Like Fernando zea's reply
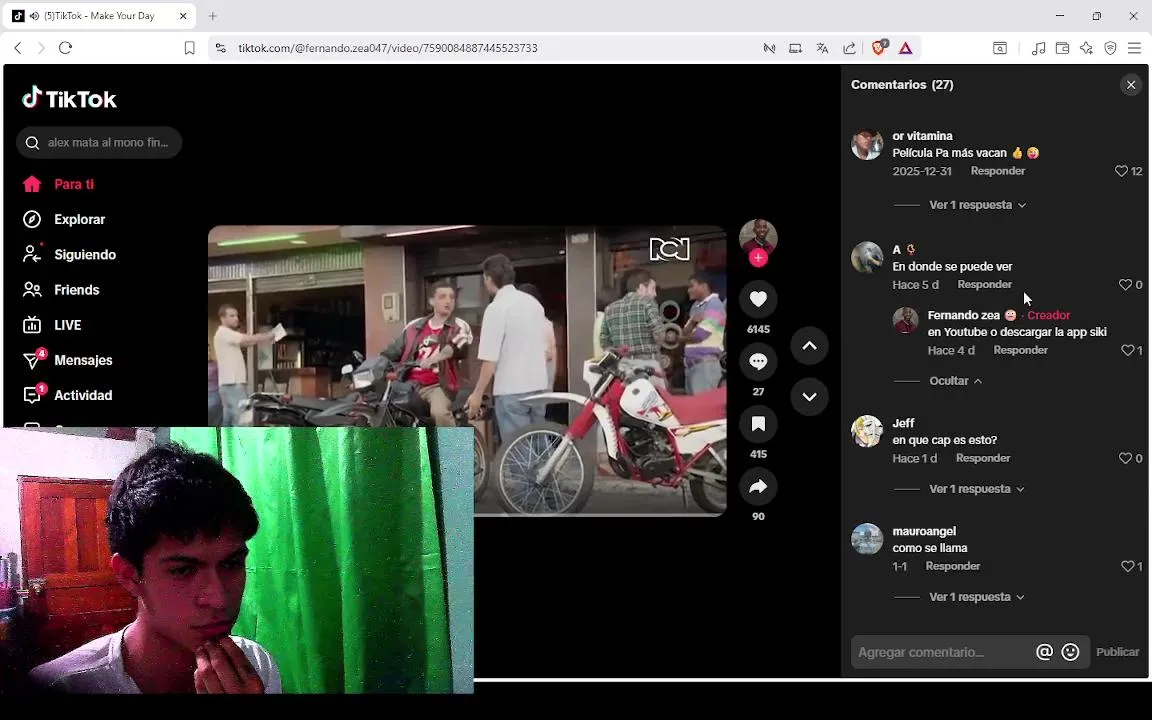This screenshot has width=1152, height=720. pos(1127,350)
